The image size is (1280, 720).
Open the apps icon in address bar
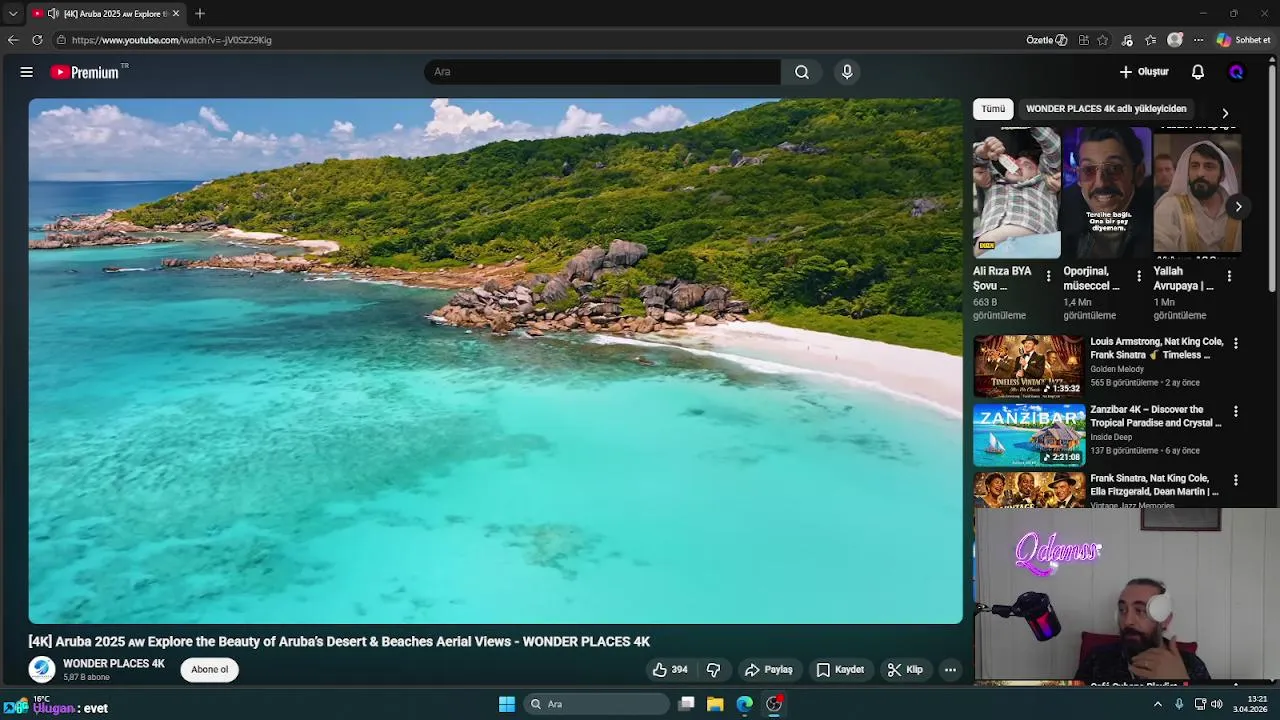click(1083, 40)
